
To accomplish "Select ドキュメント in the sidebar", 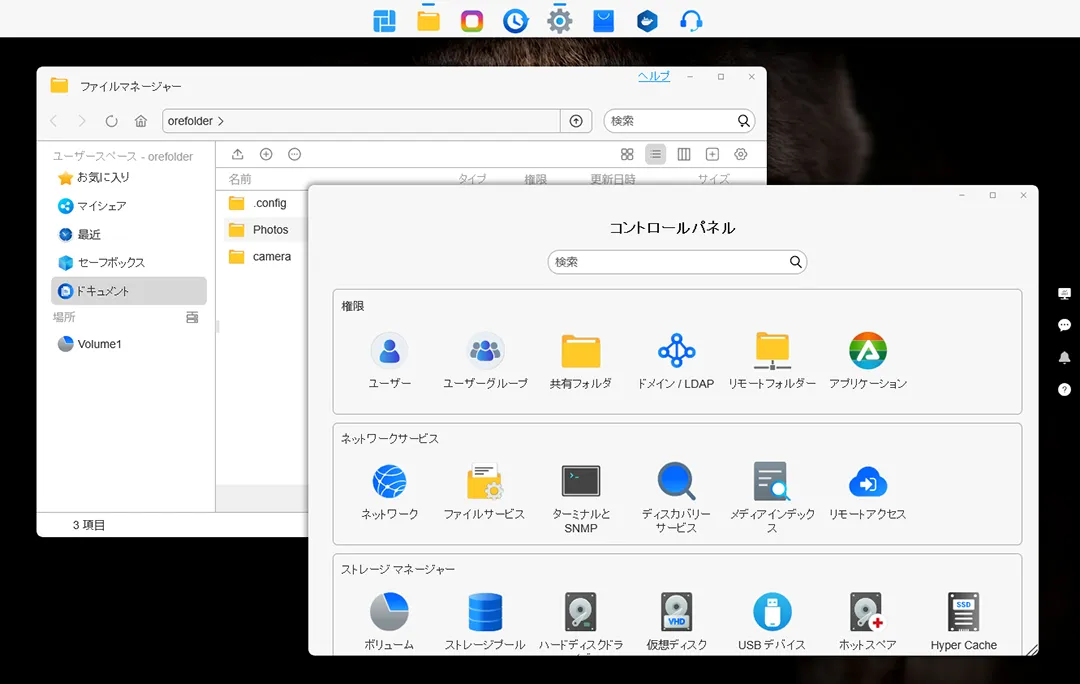I will coord(128,291).
